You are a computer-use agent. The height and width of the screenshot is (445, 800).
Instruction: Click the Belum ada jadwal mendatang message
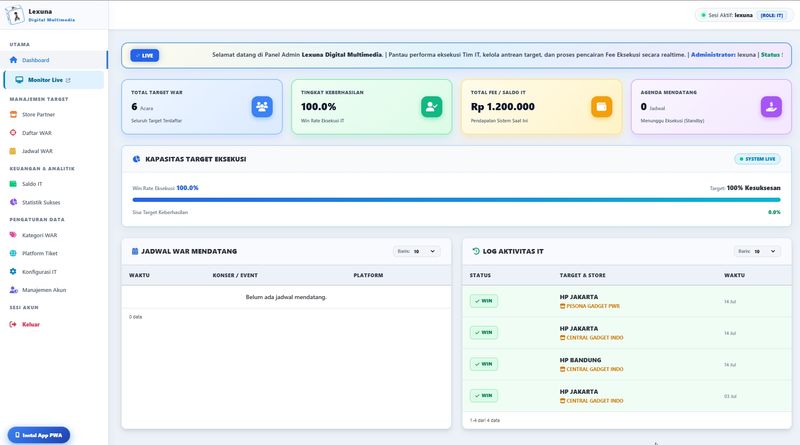point(286,297)
